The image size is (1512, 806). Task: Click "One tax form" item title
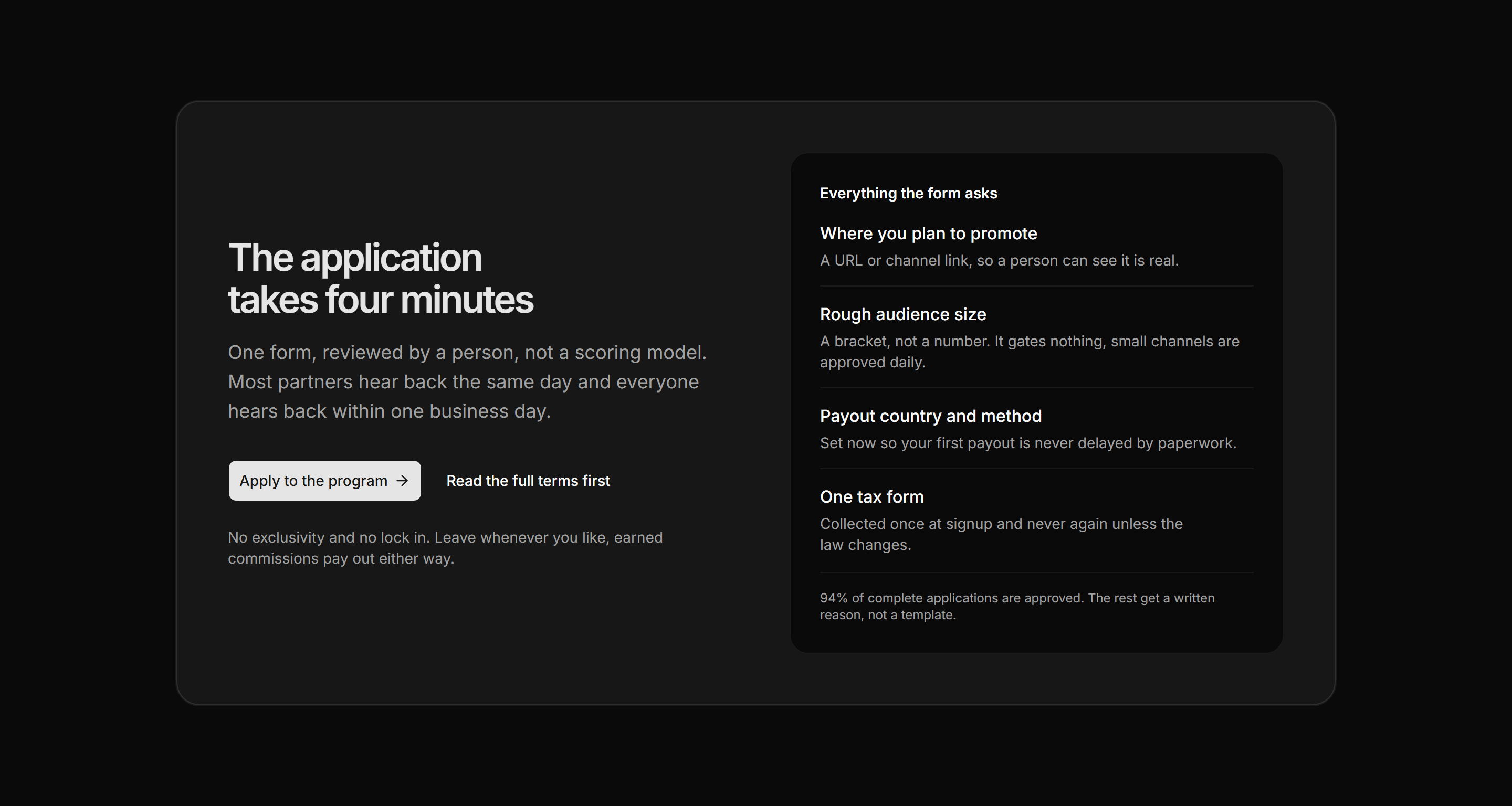tap(871, 497)
